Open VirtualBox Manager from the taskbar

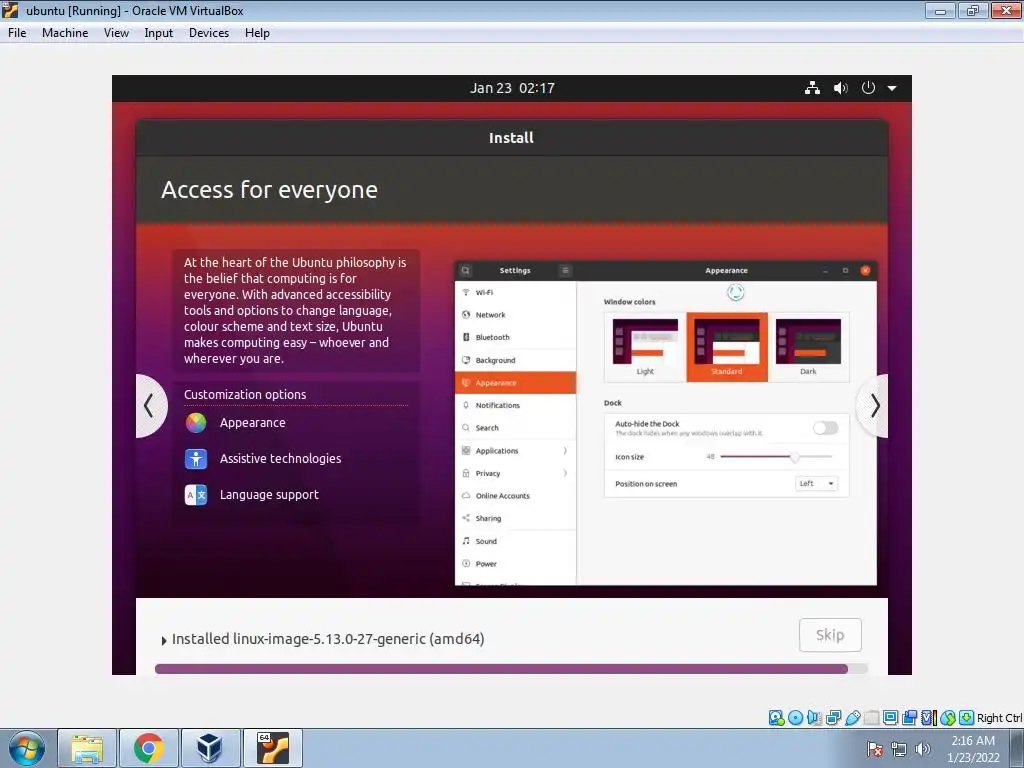210,748
